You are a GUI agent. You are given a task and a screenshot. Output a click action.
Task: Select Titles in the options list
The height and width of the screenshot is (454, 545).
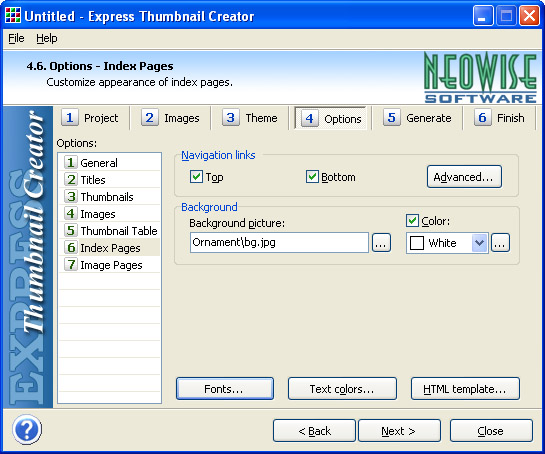click(110, 179)
